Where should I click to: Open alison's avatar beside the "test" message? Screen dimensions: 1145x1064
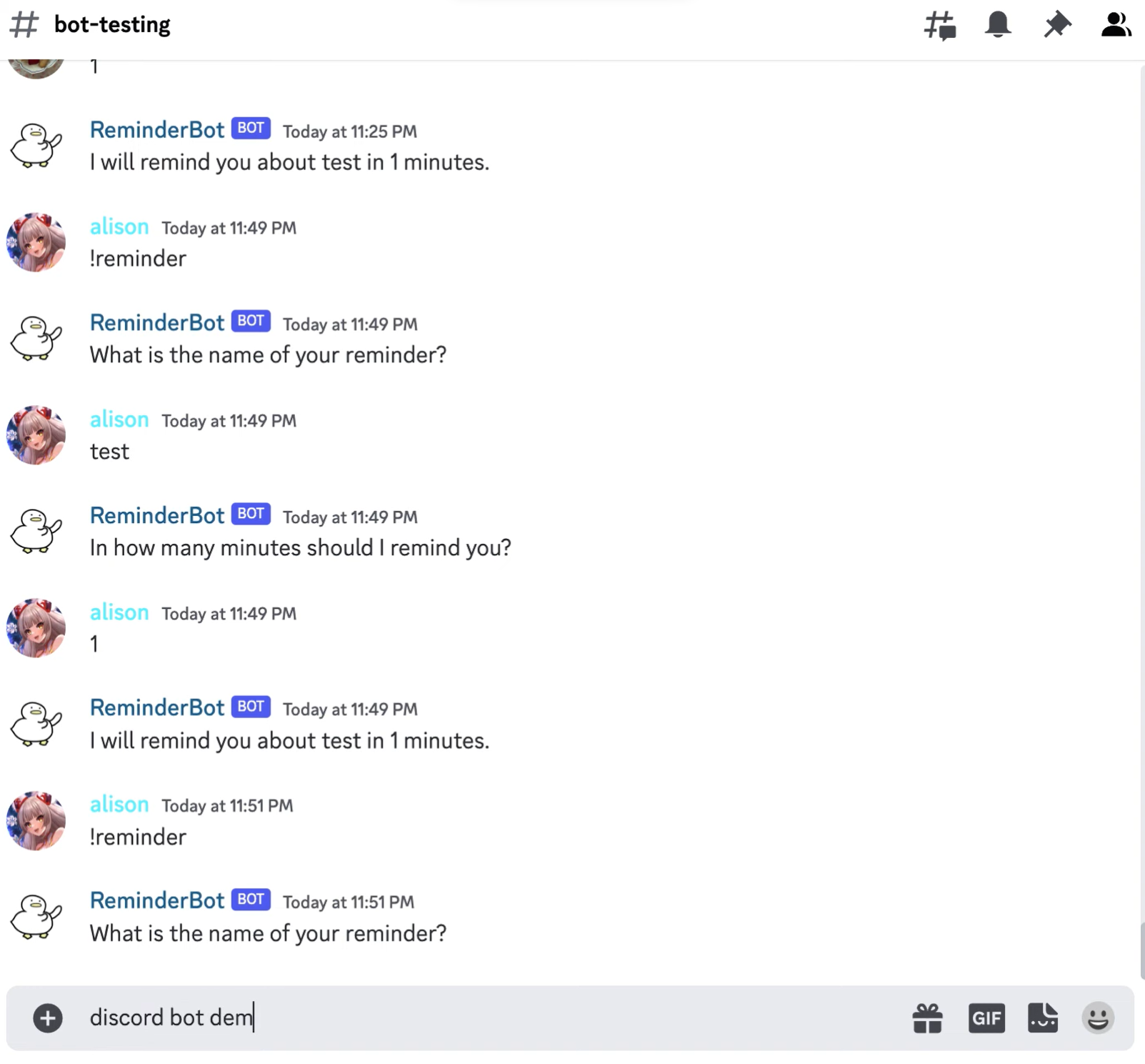(x=36, y=435)
